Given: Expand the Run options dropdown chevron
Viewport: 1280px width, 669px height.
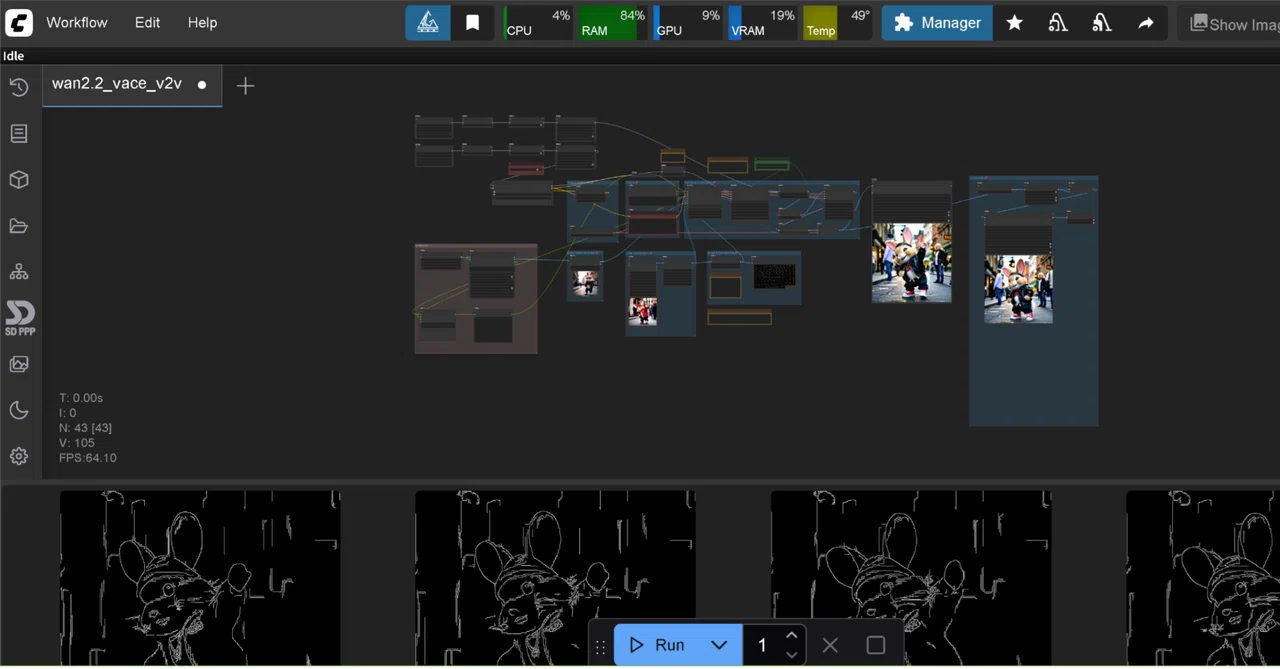Looking at the screenshot, I should point(719,645).
